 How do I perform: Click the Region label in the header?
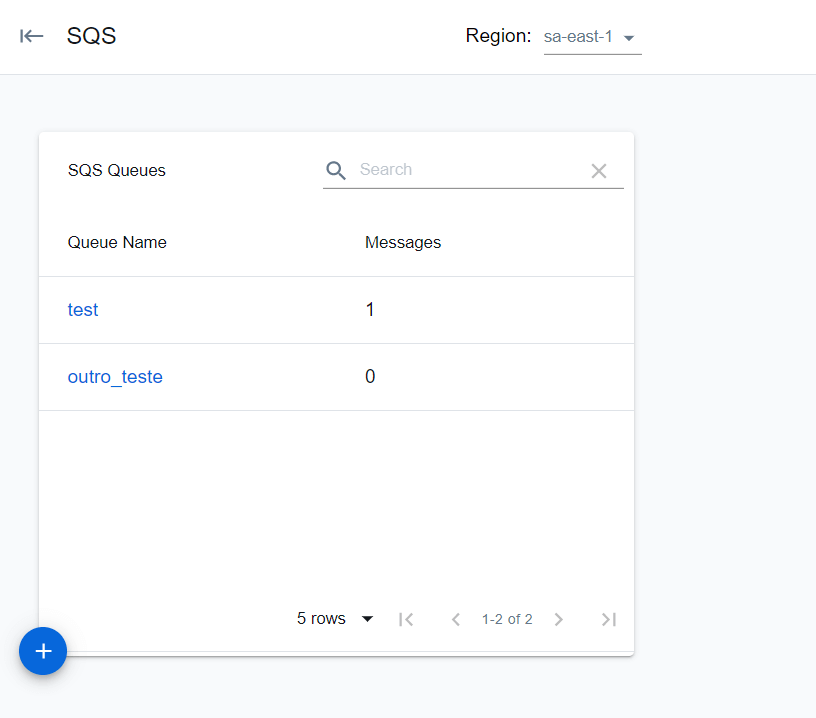pyautogui.click(x=498, y=36)
